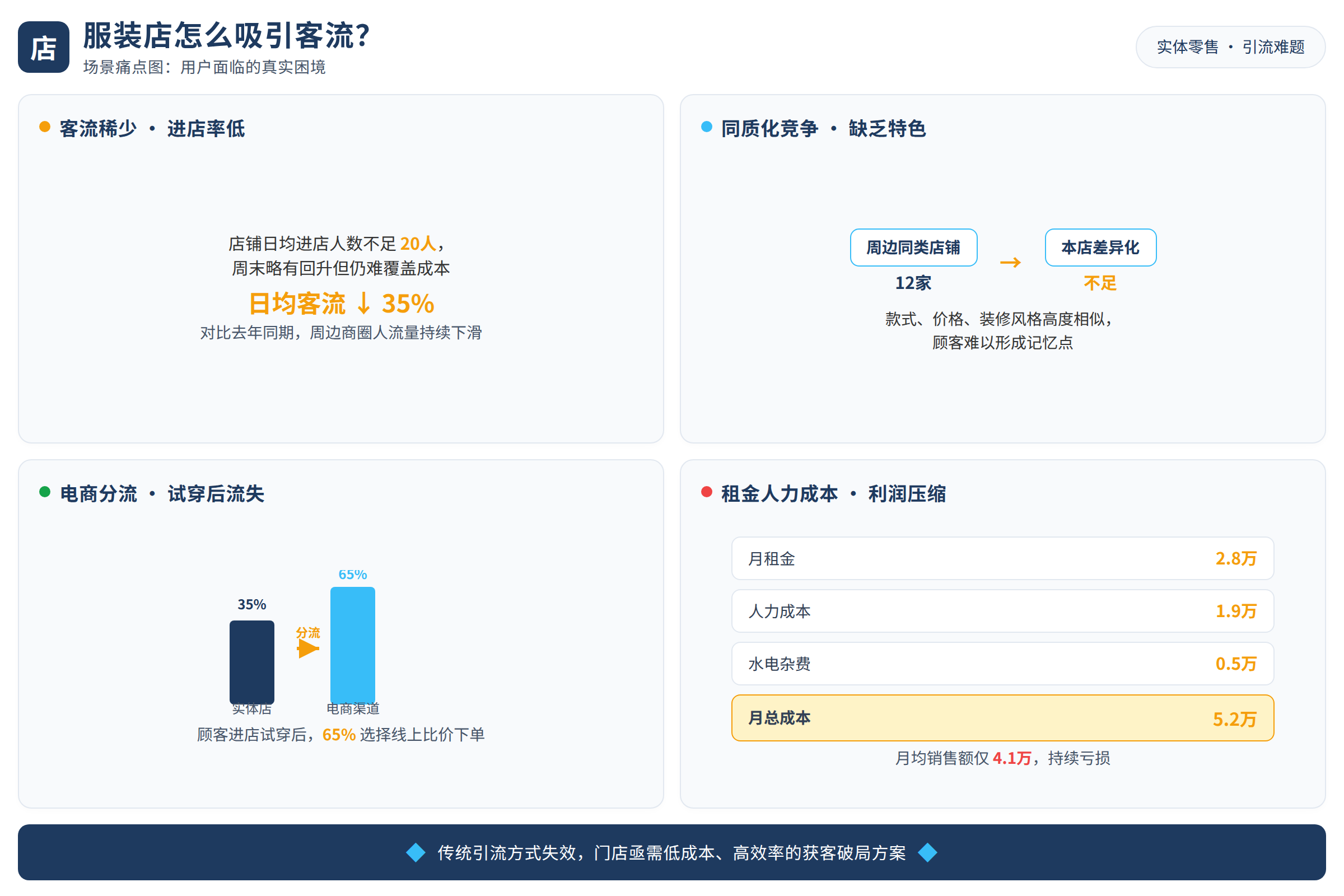This screenshot has height=896, width=1344.
Task: Click the orange dot beside 客流稀少
Action: (45, 127)
